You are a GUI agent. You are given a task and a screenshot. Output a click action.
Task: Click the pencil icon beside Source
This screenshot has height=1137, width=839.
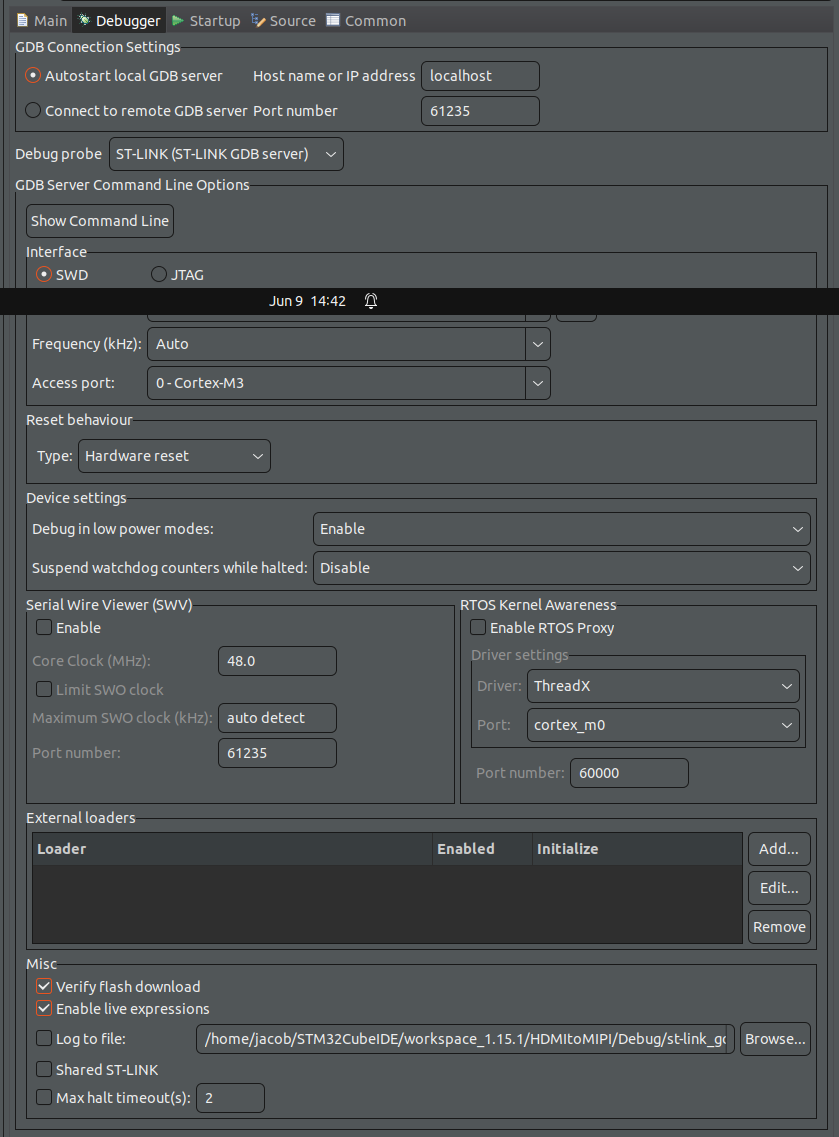[258, 19]
